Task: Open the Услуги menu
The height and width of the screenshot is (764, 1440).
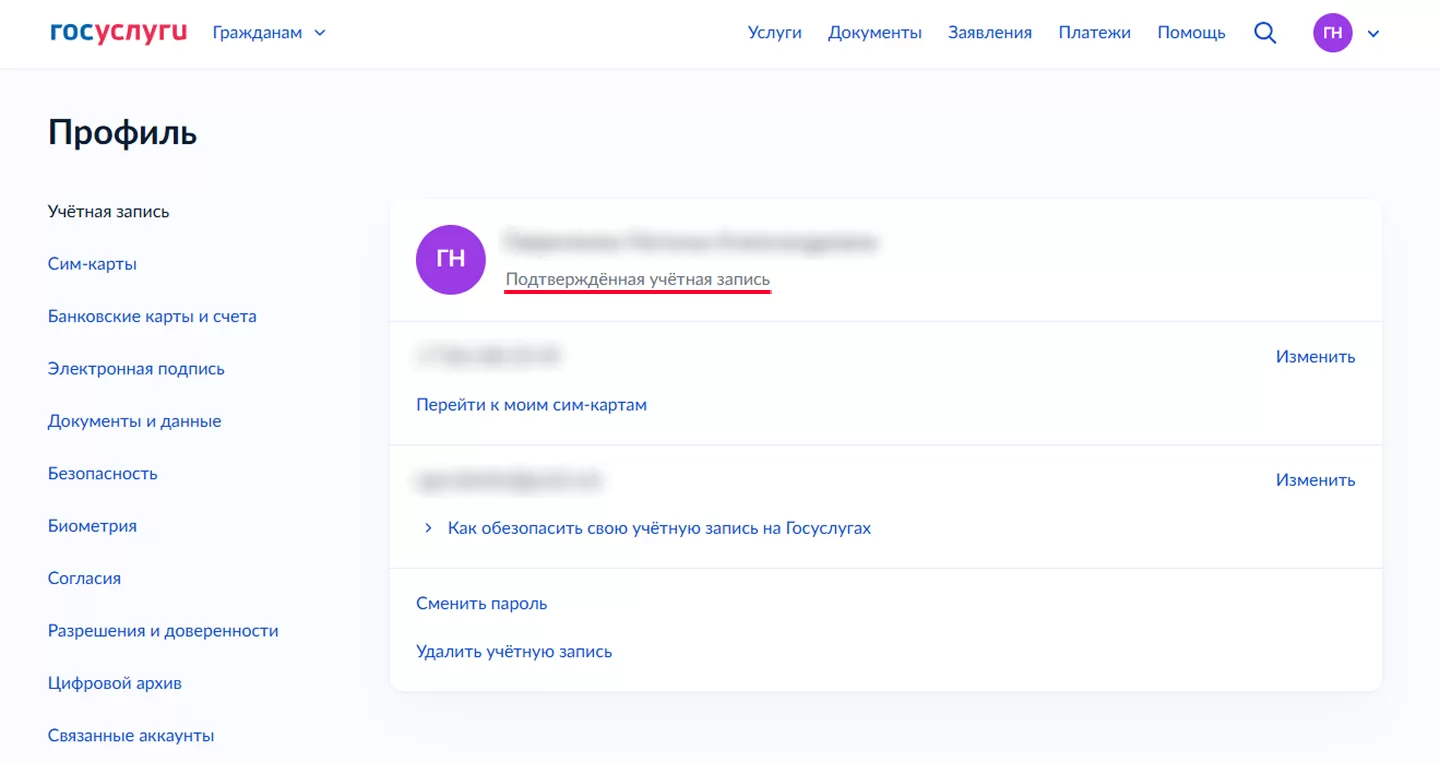Action: pyautogui.click(x=775, y=33)
